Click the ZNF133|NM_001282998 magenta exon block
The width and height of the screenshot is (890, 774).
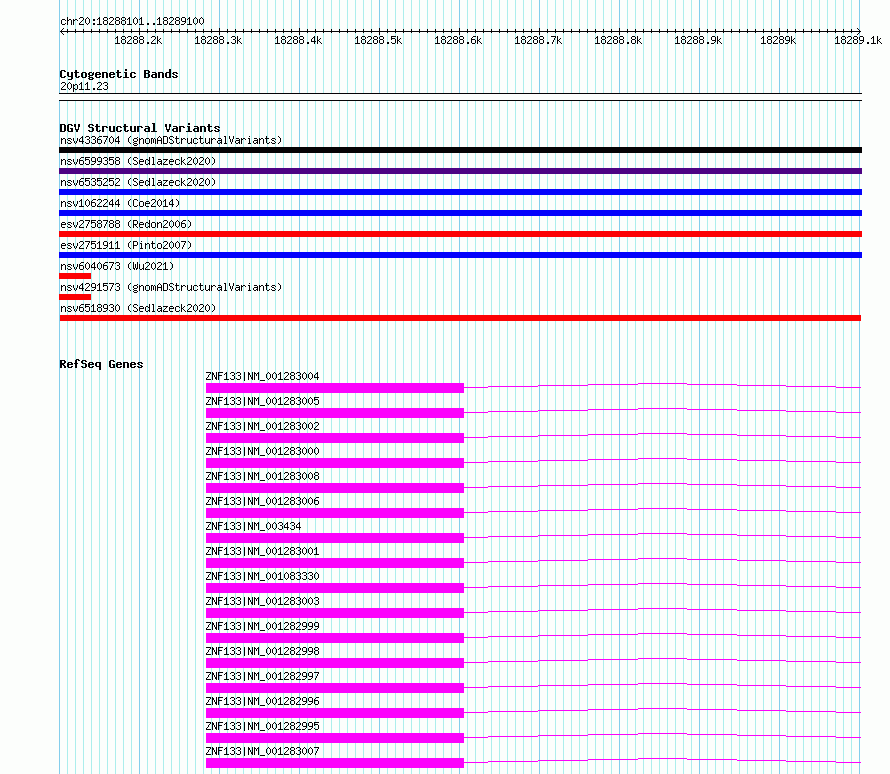(335, 663)
